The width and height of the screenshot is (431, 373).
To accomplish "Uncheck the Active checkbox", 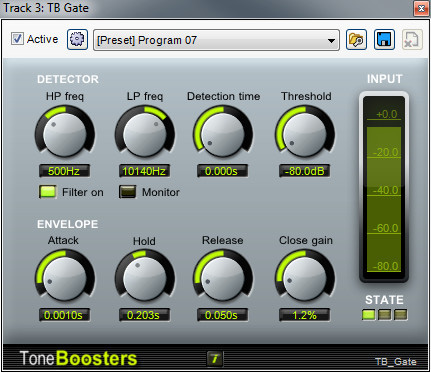I will coord(17,39).
